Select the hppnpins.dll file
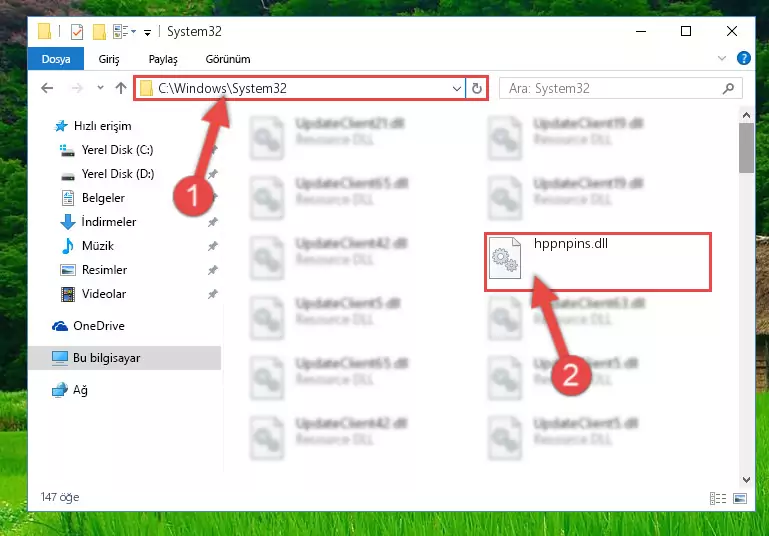The height and width of the screenshot is (536, 769). pyautogui.click(x=597, y=262)
